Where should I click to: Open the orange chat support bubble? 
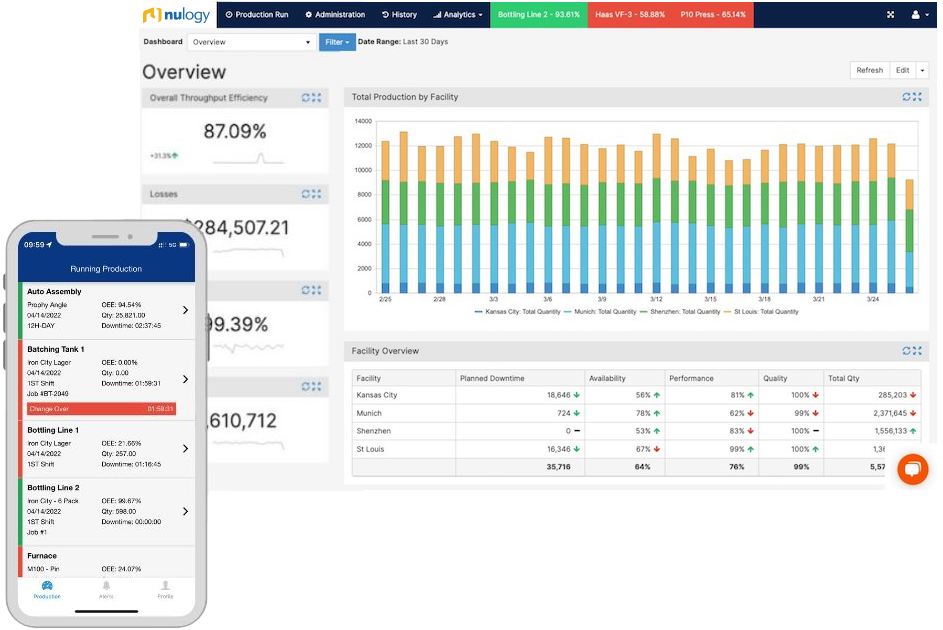click(912, 469)
